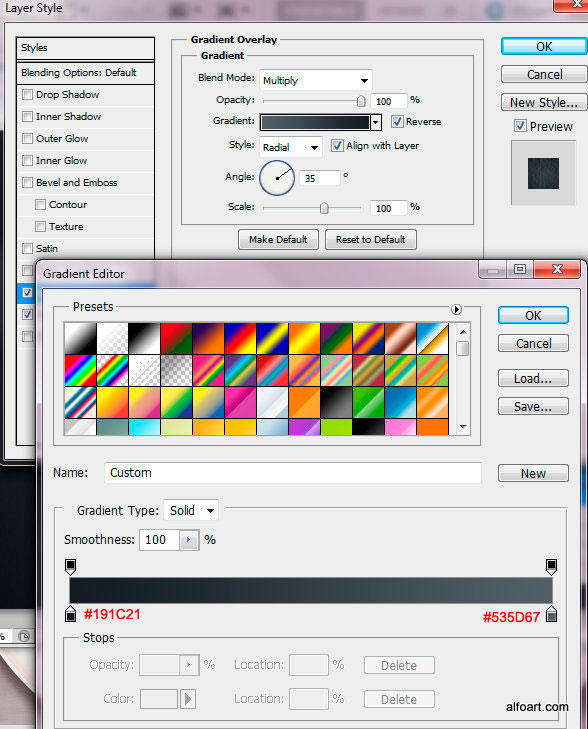Click the Load gradient button
The width and height of the screenshot is (588, 729).
pyautogui.click(x=533, y=378)
